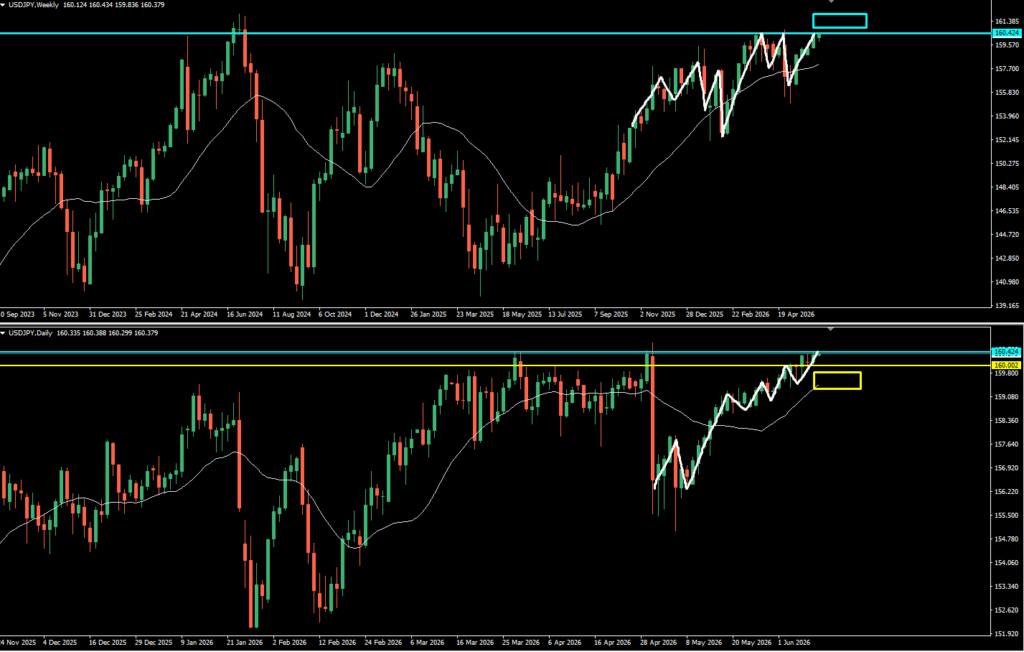Click the 157.640 price label on Daily axis
The width and height of the screenshot is (1024, 652).
click(x=1008, y=445)
